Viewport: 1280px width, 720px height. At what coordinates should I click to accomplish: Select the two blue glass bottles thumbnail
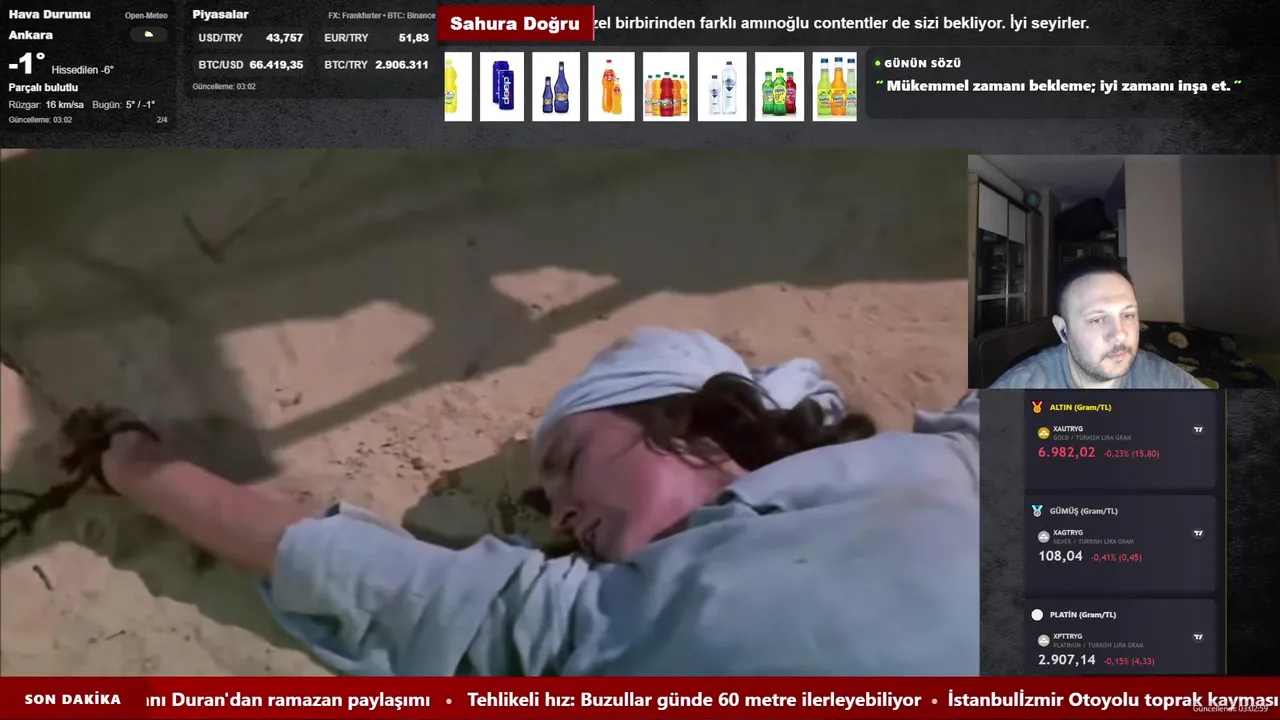pos(556,86)
